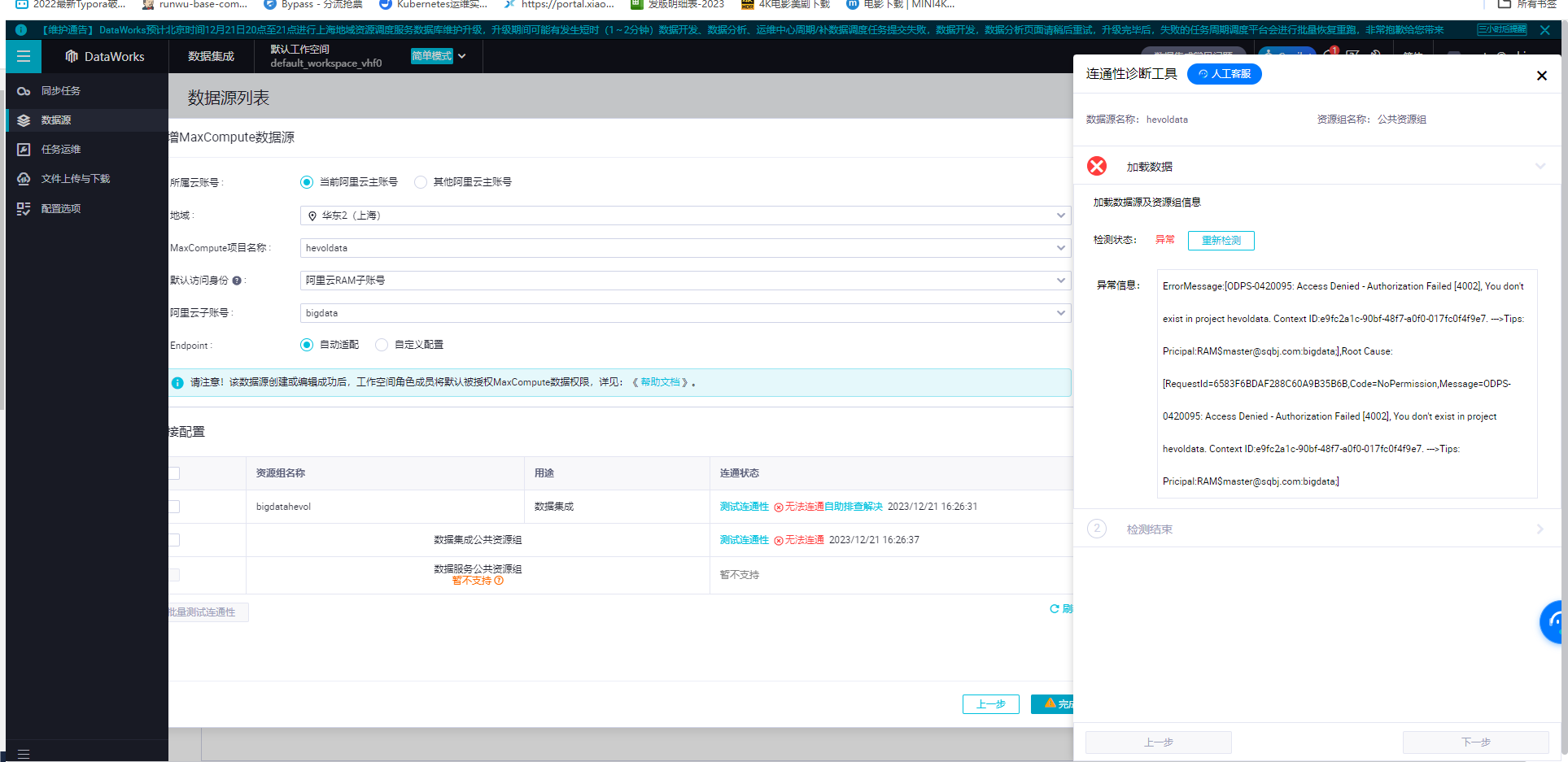Toggle the table header select-all checkbox
The image size is (1568, 762).
point(174,473)
